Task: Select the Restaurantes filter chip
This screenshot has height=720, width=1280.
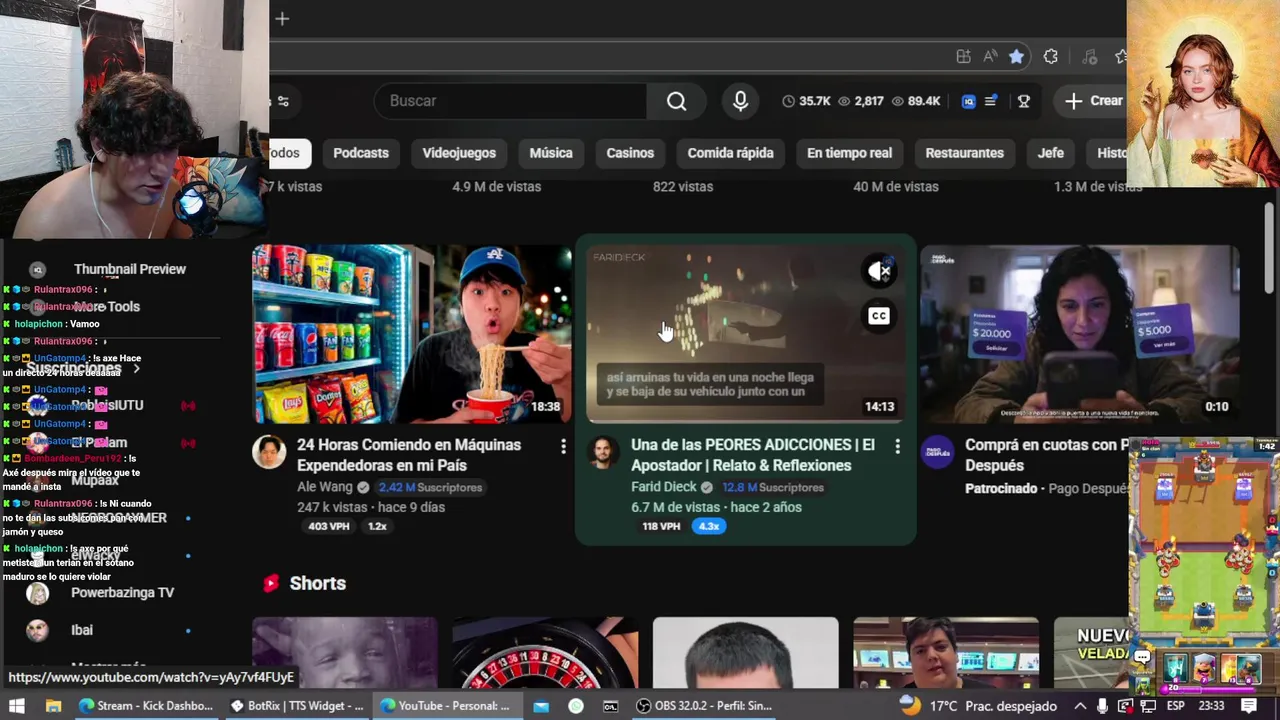Action: tap(965, 153)
